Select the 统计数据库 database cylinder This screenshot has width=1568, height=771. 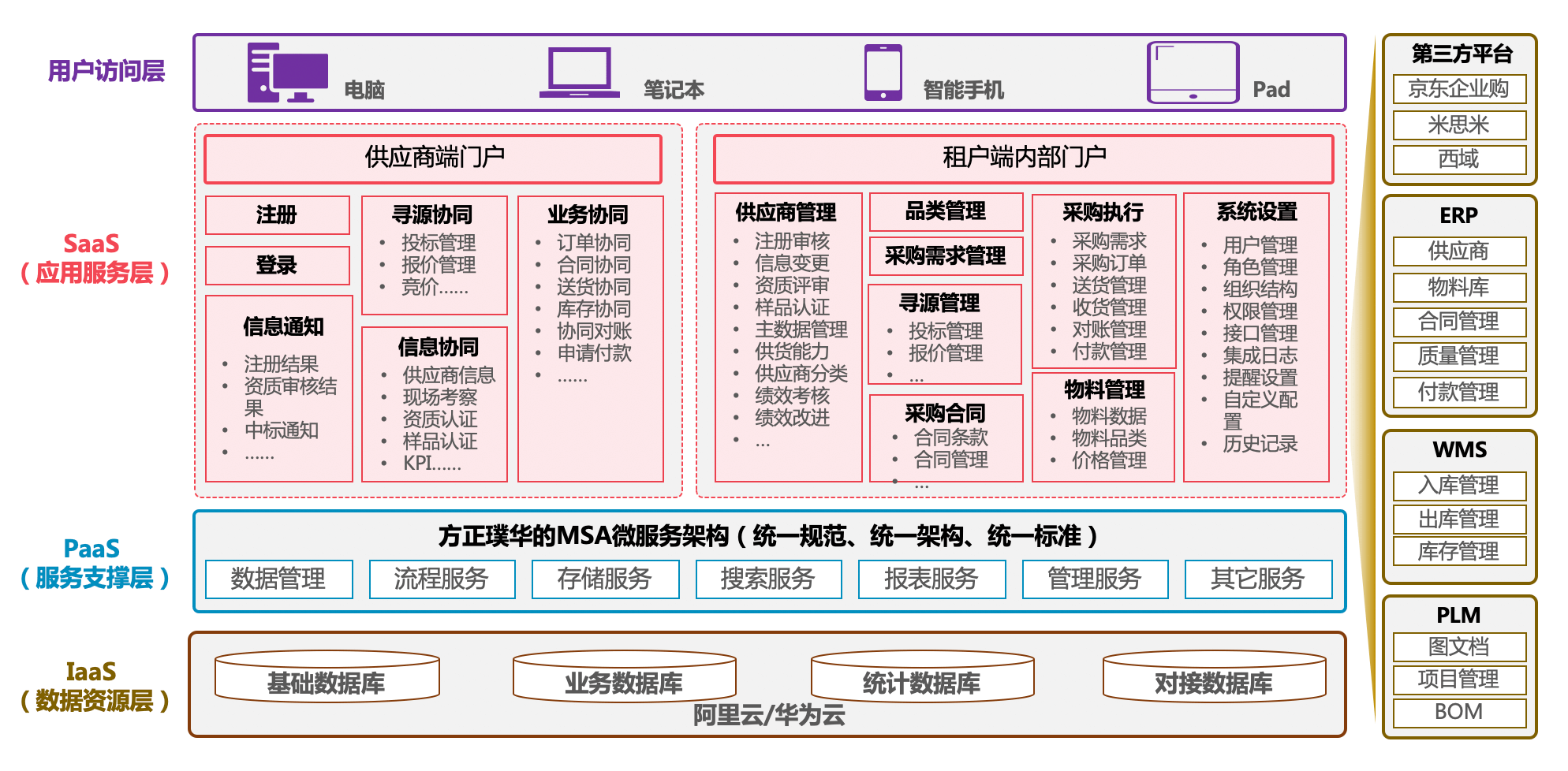point(921,678)
